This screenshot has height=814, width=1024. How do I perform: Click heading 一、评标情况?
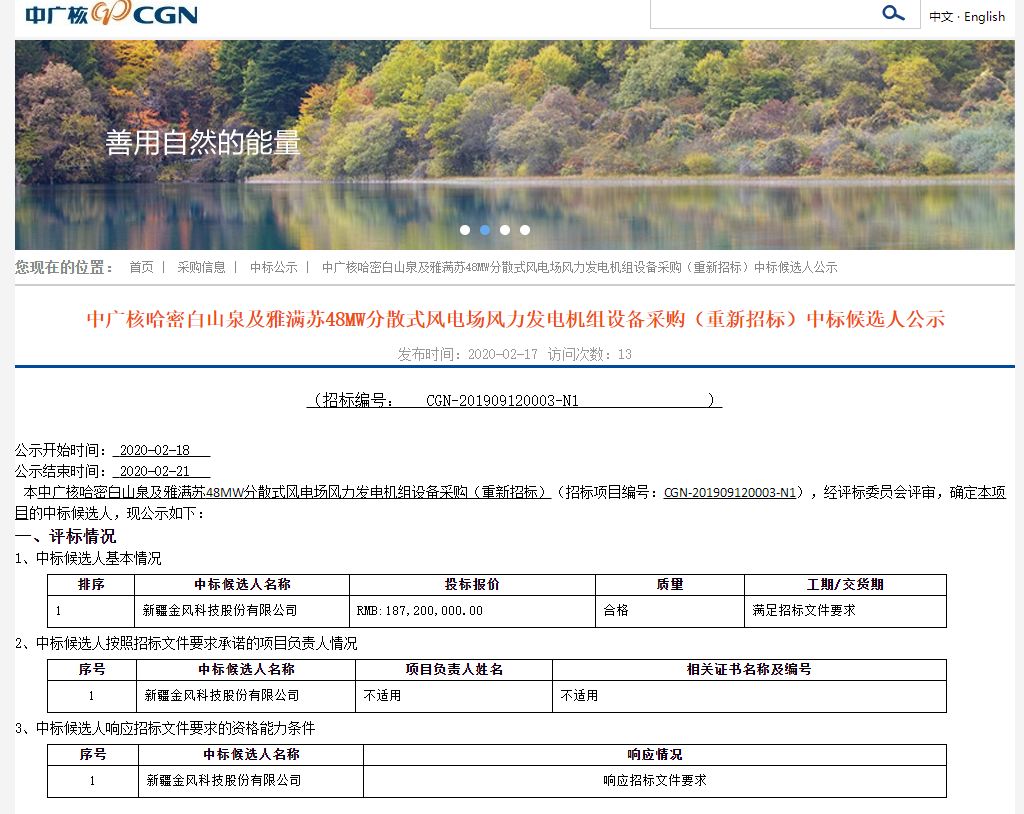[x=65, y=536]
